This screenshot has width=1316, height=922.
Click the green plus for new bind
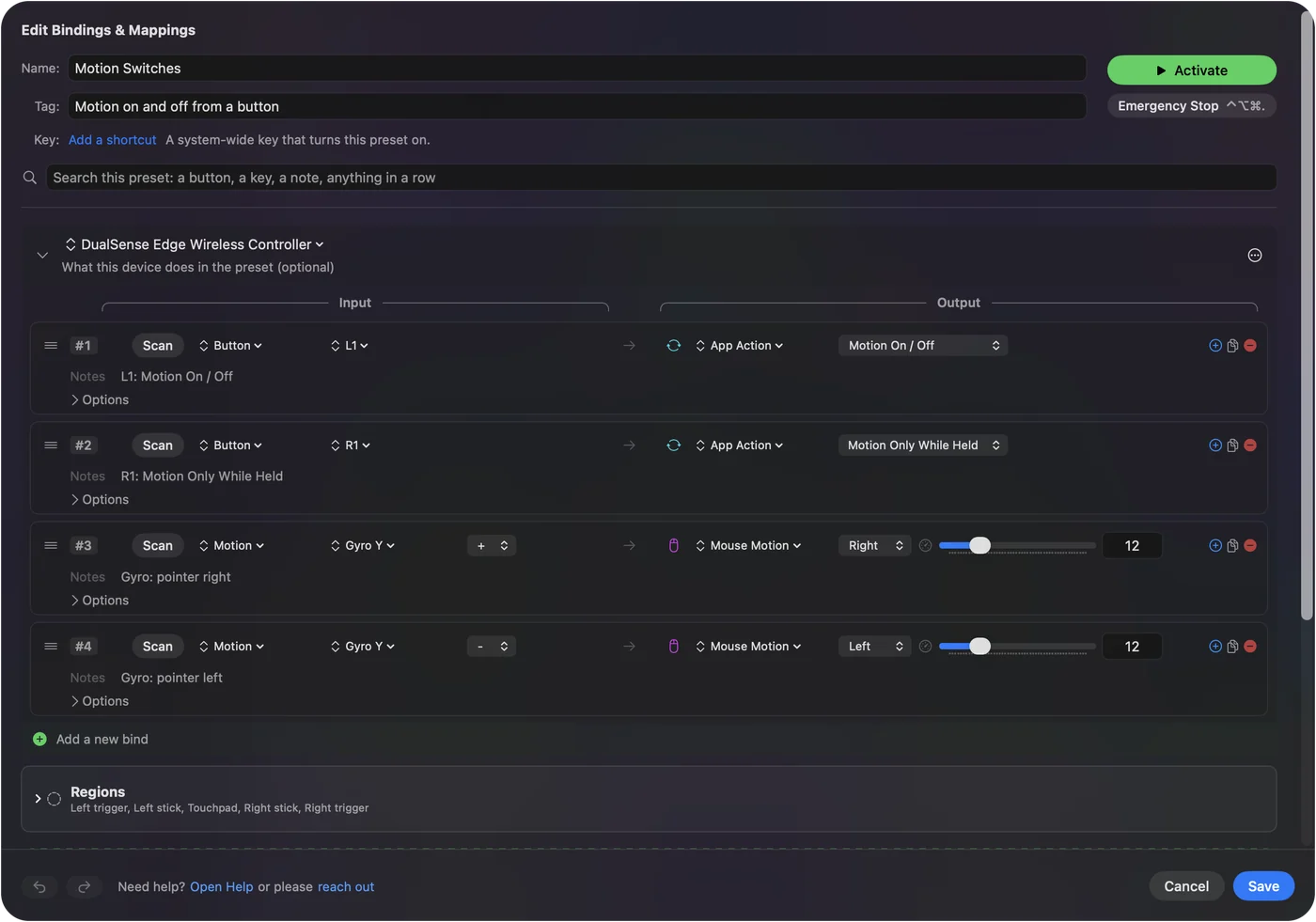pyautogui.click(x=39, y=740)
